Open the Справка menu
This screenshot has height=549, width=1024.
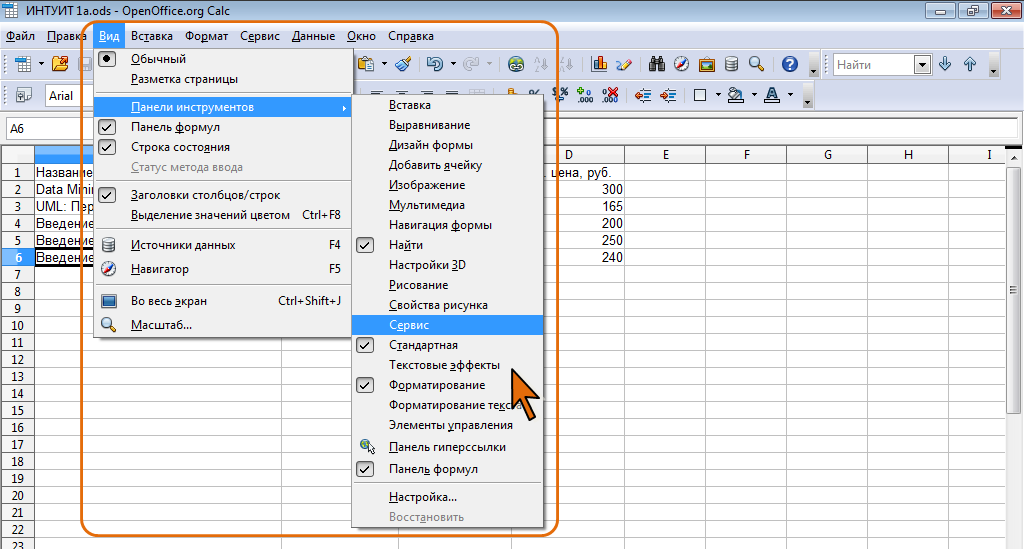tap(411, 37)
